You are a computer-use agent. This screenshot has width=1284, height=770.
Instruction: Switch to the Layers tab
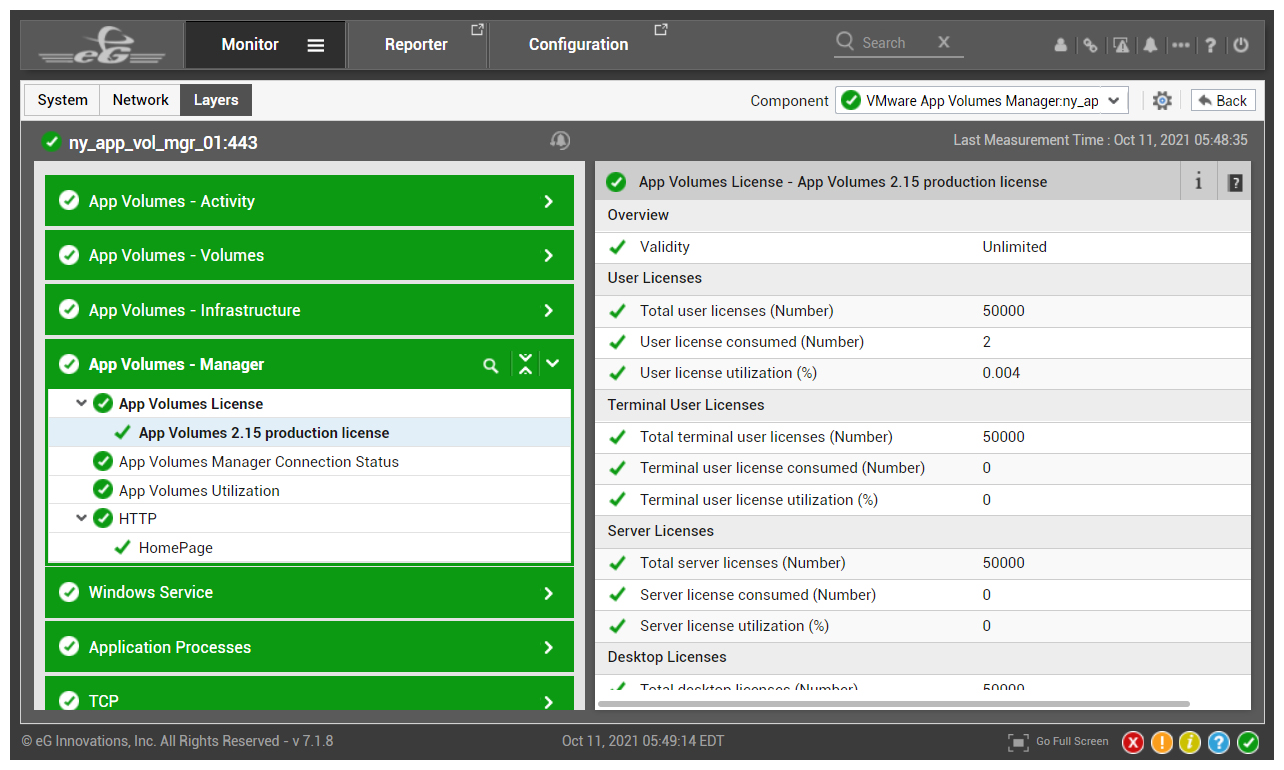[216, 100]
